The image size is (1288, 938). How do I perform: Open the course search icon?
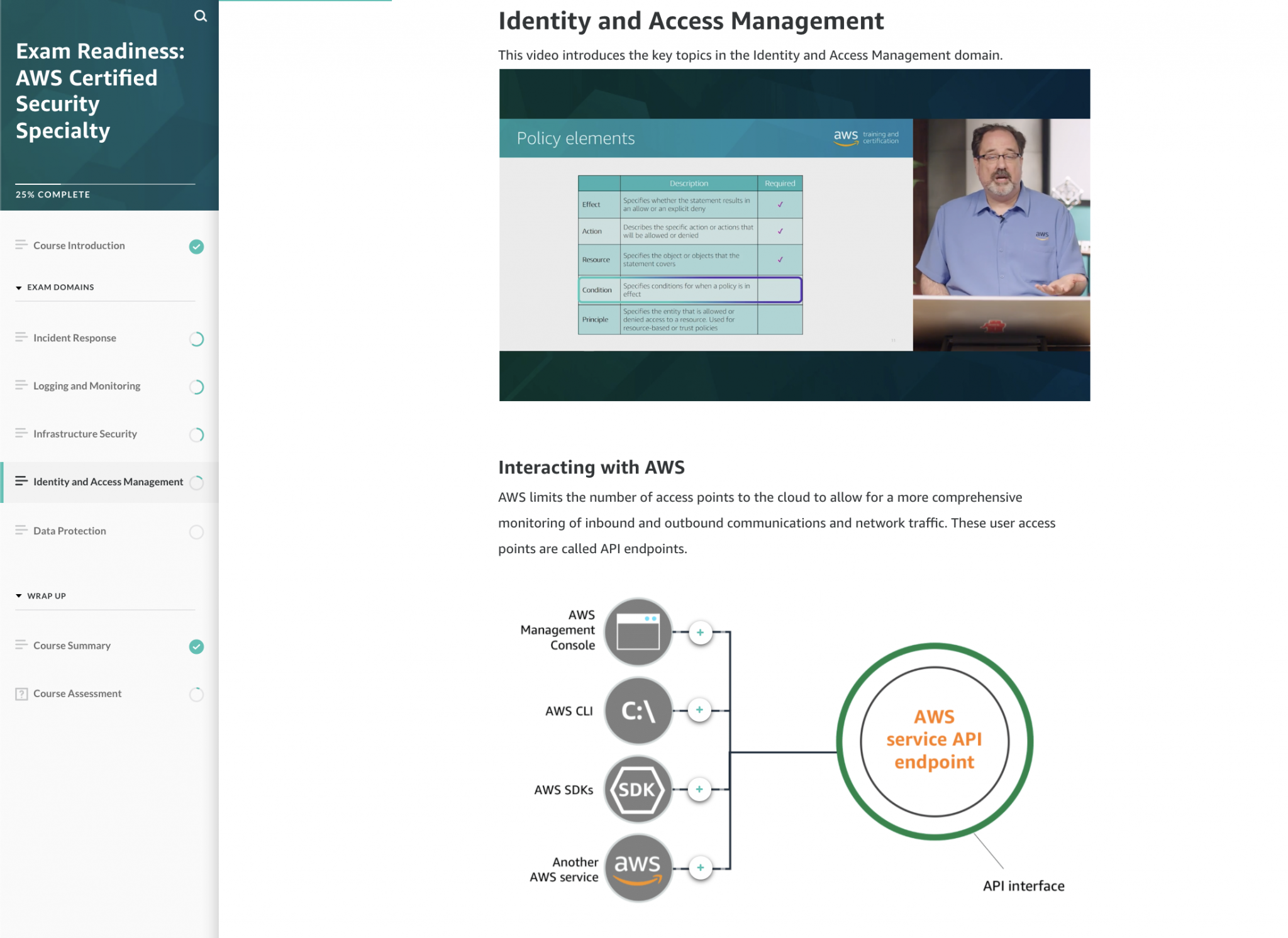[200, 16]
